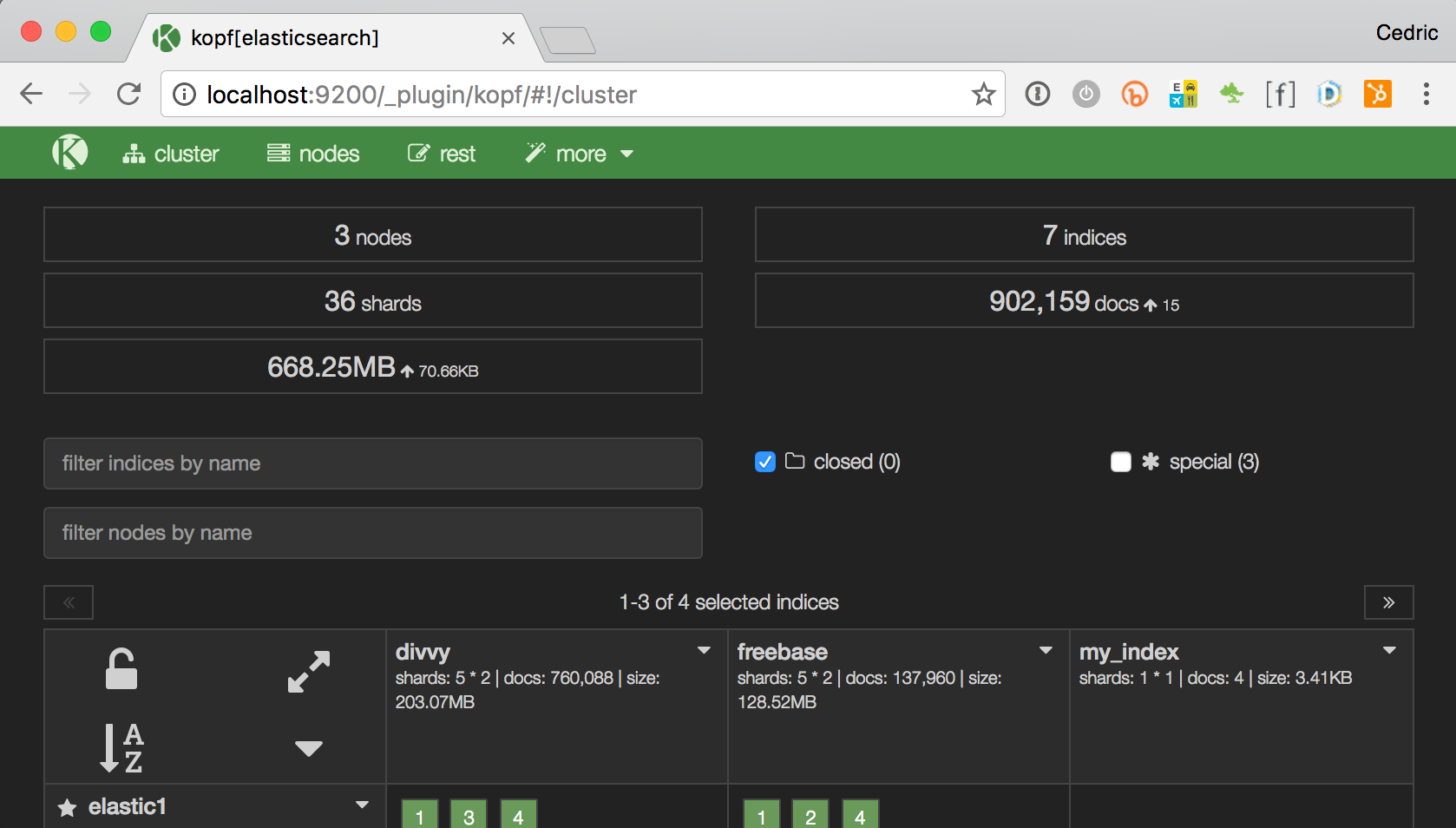Click the elastic1 master star icon
Screen dimensions: 1456x828
67,808
